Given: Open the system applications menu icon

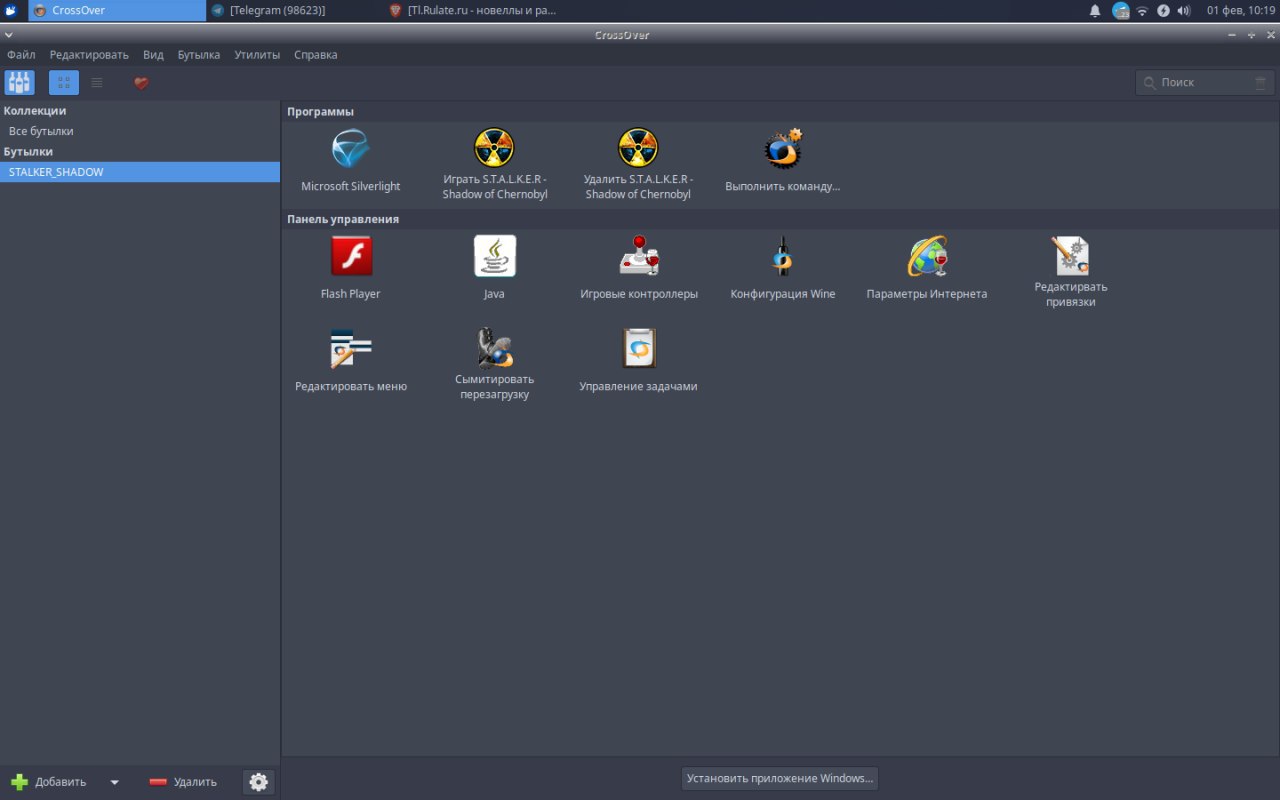Looking at the screenshot, I should (11, 10).
